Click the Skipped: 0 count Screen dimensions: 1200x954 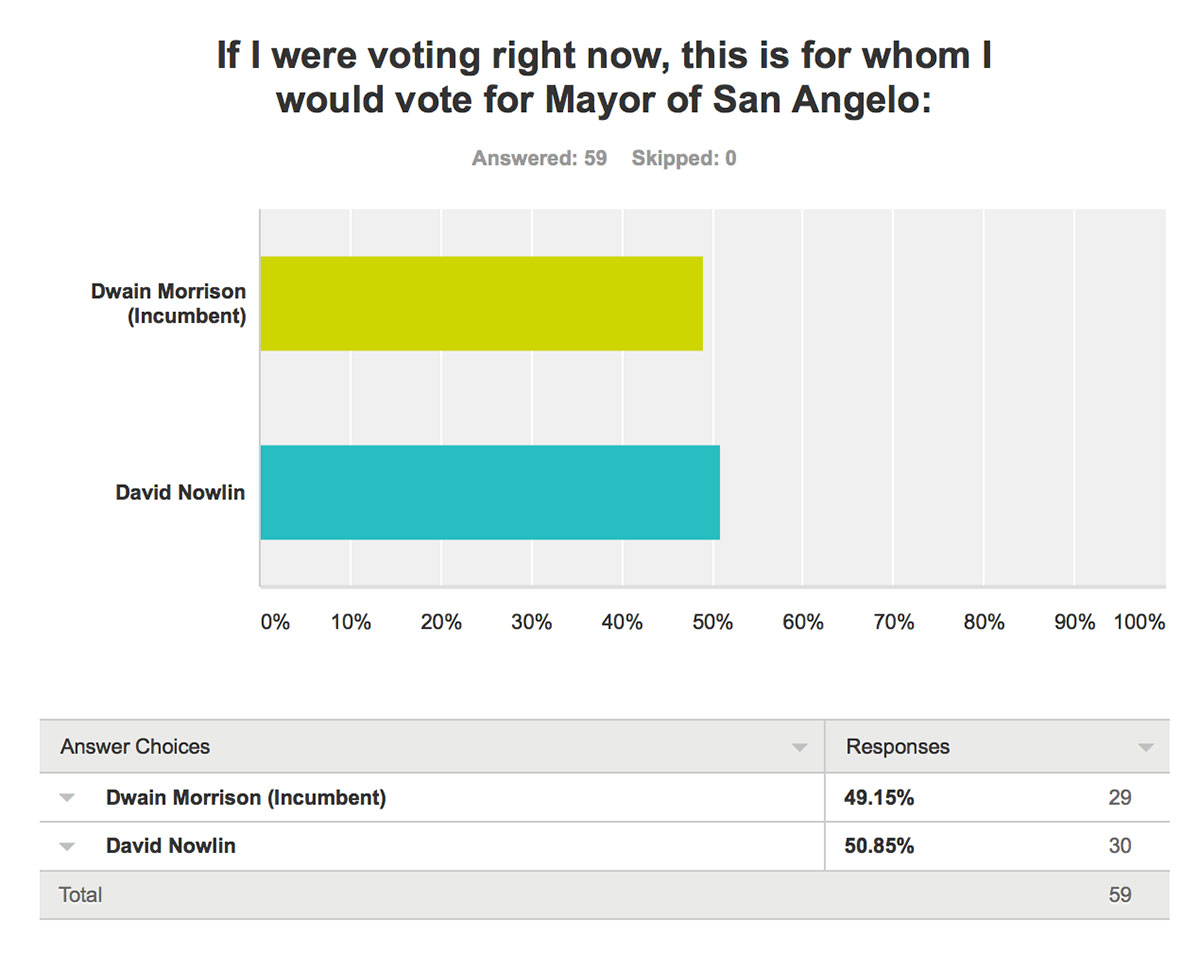coord(684,157)
